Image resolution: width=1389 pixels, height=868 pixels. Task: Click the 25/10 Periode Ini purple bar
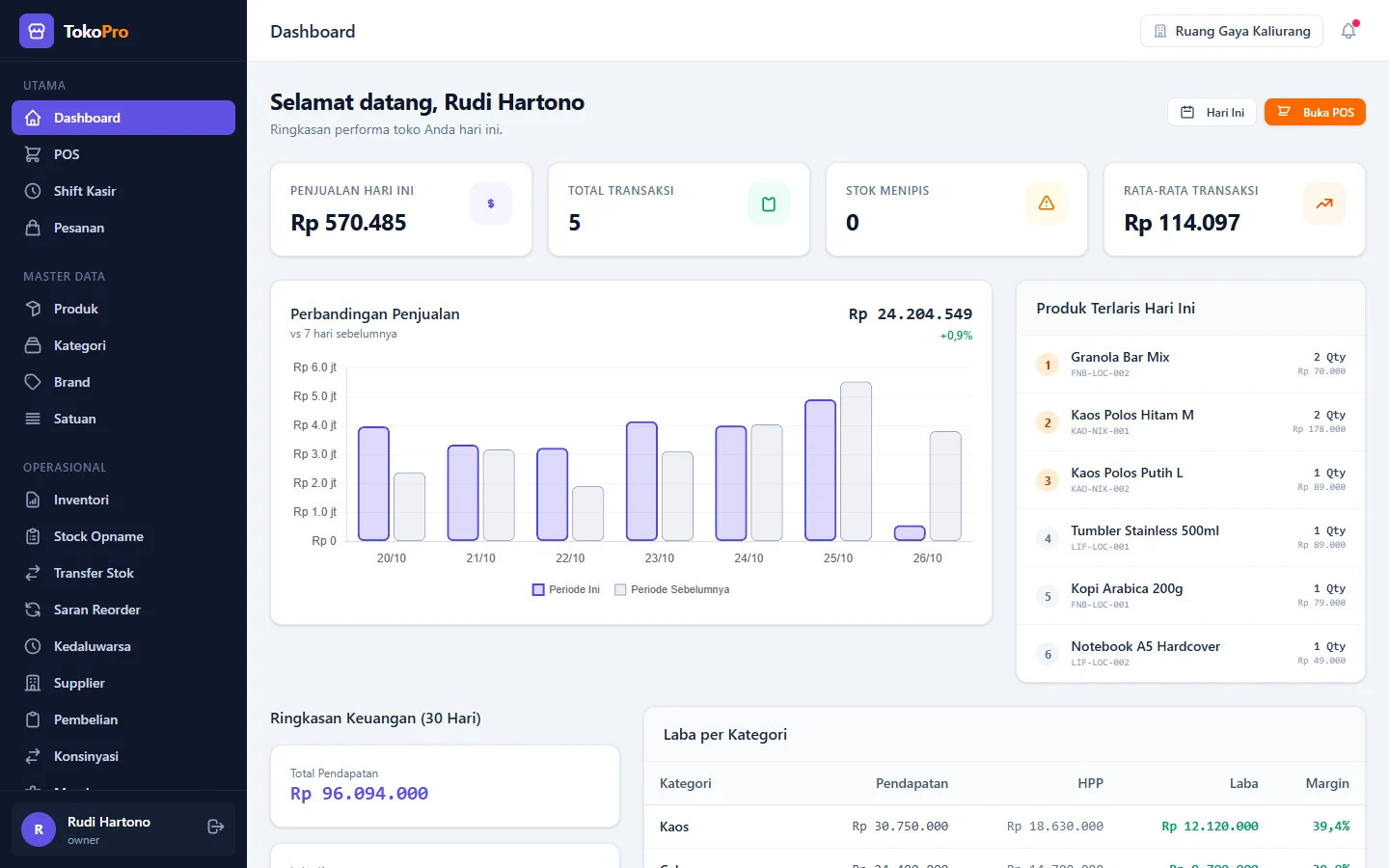tap(821, 470)
